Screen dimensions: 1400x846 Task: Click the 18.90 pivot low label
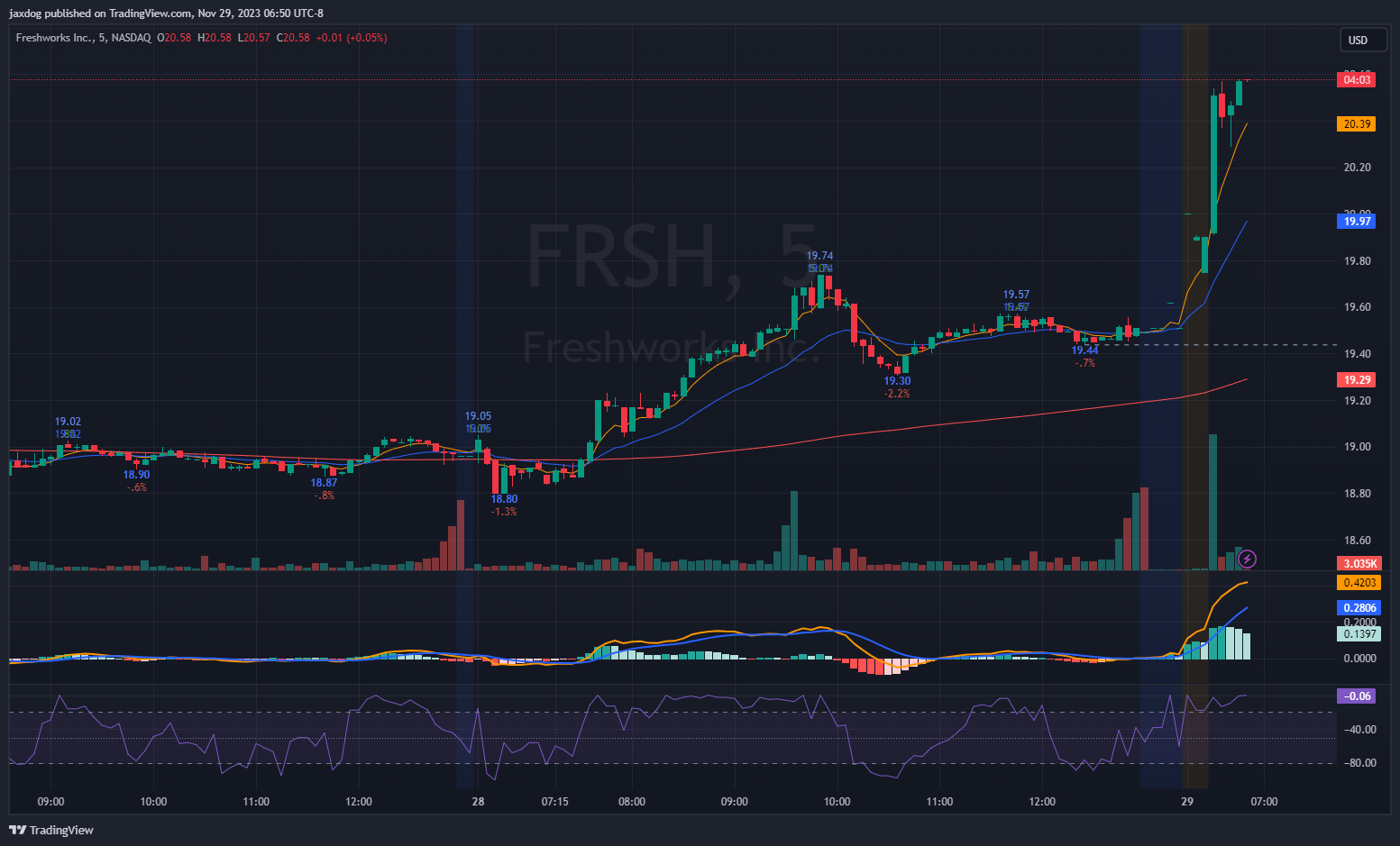coord(136,475)
